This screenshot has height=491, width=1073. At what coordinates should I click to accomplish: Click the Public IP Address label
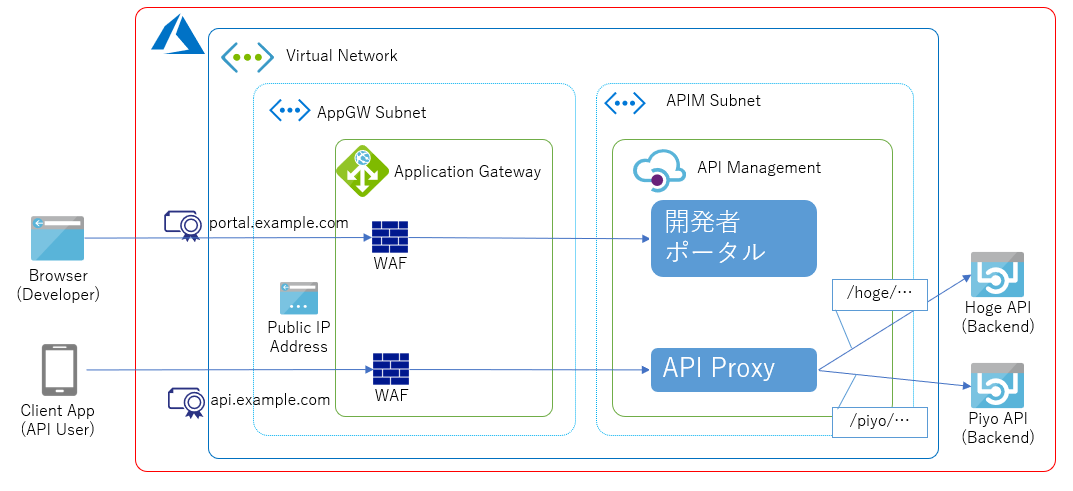298,336
